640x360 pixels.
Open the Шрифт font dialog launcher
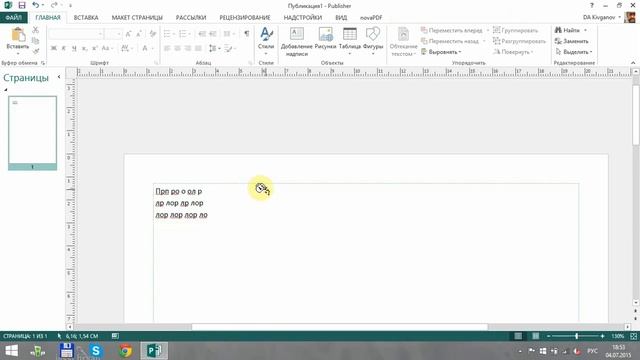pyautogui.click(x=156, y=63)
